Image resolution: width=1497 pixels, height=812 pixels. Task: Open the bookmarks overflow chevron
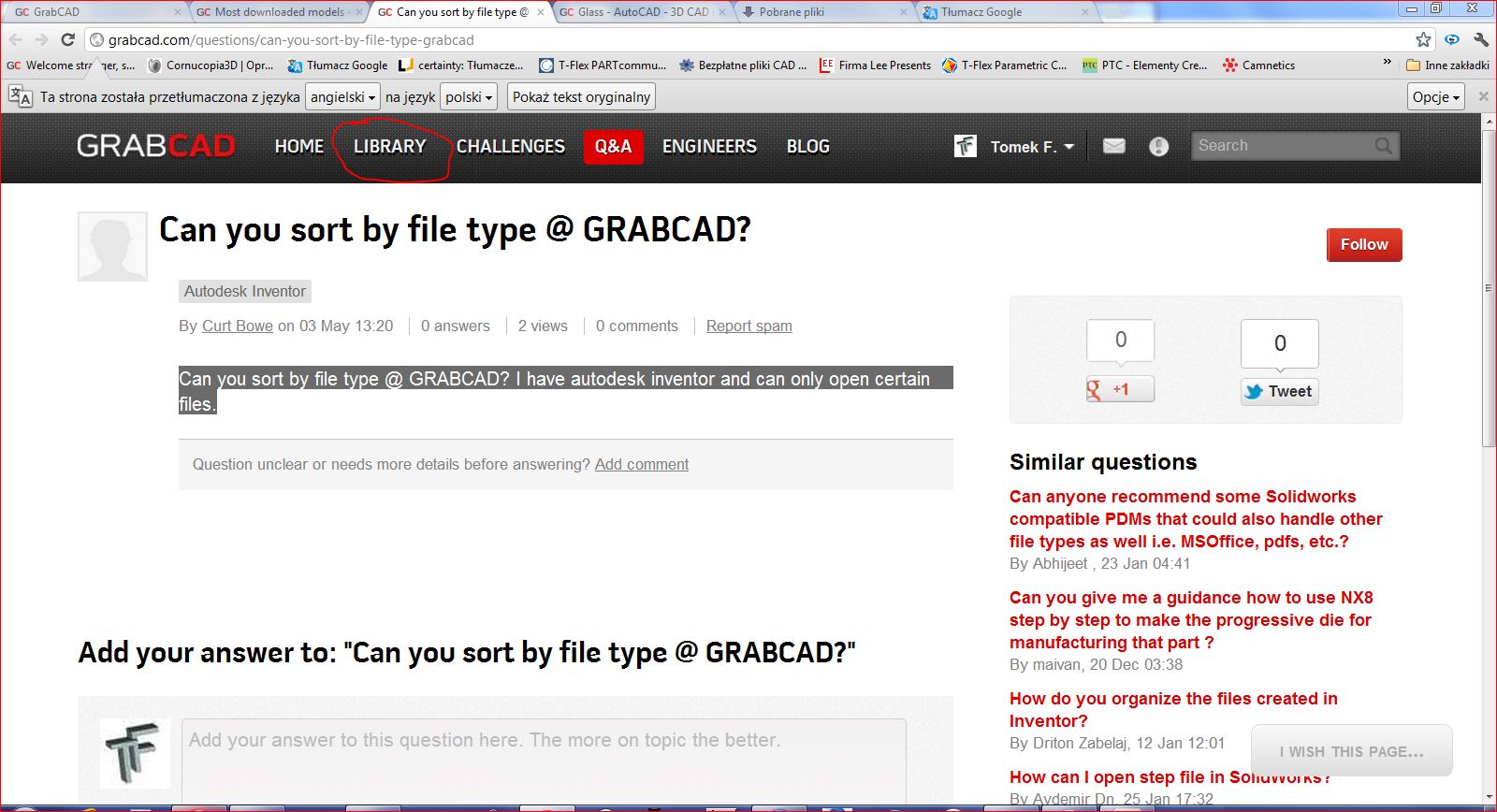[1387, 63]
